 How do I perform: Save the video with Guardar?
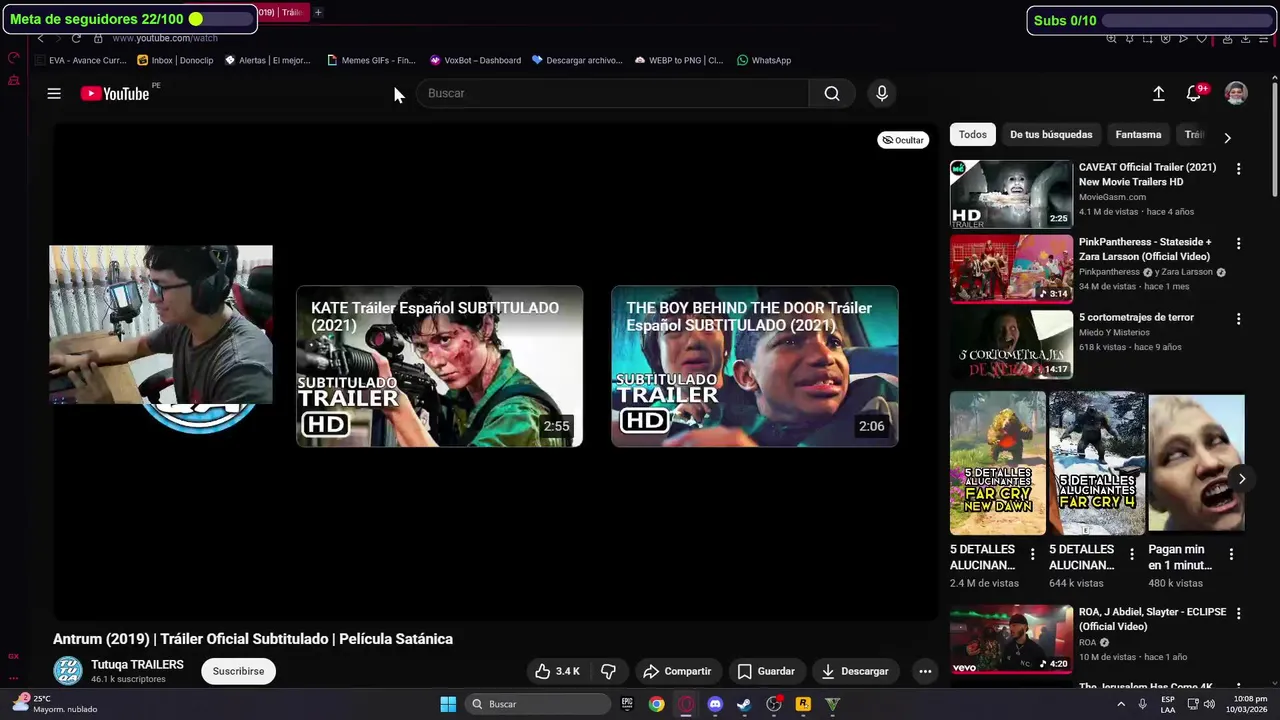point(766,671)
